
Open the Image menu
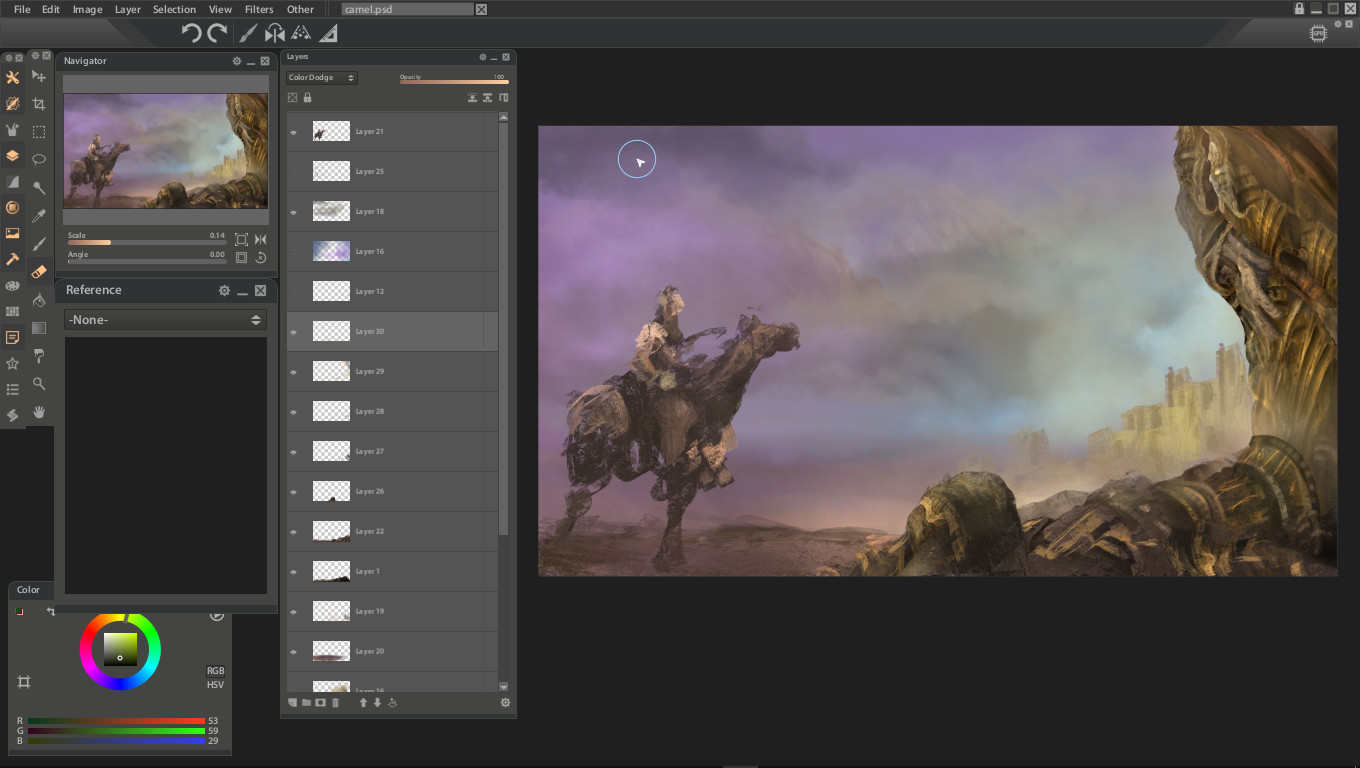pos(87,9)
